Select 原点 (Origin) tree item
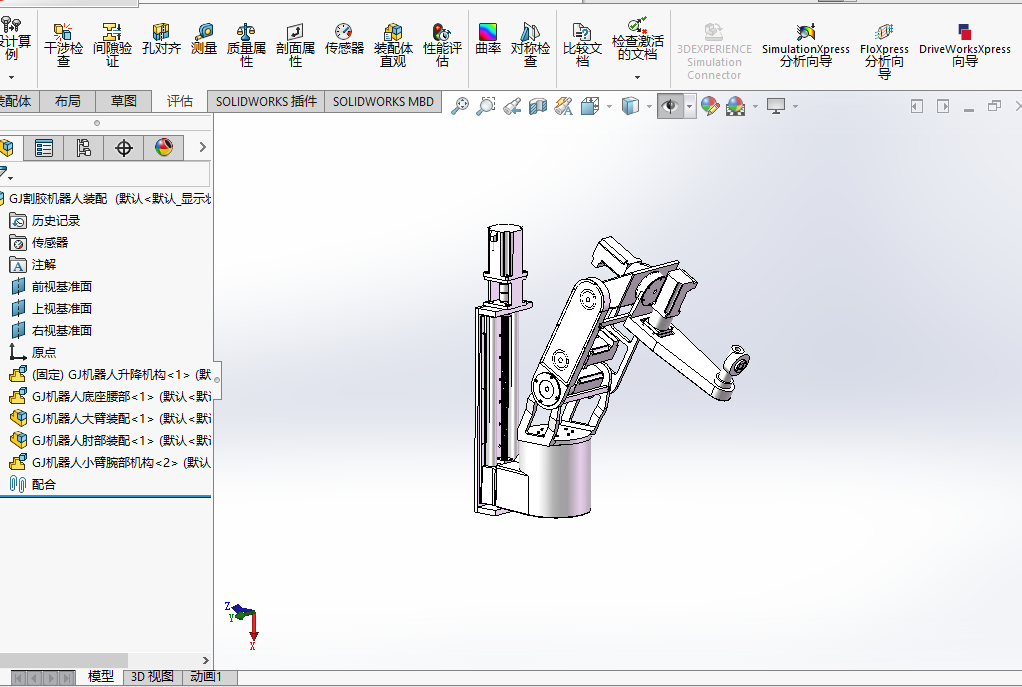This screenshot has width=1022, height=687. (33, 353)
